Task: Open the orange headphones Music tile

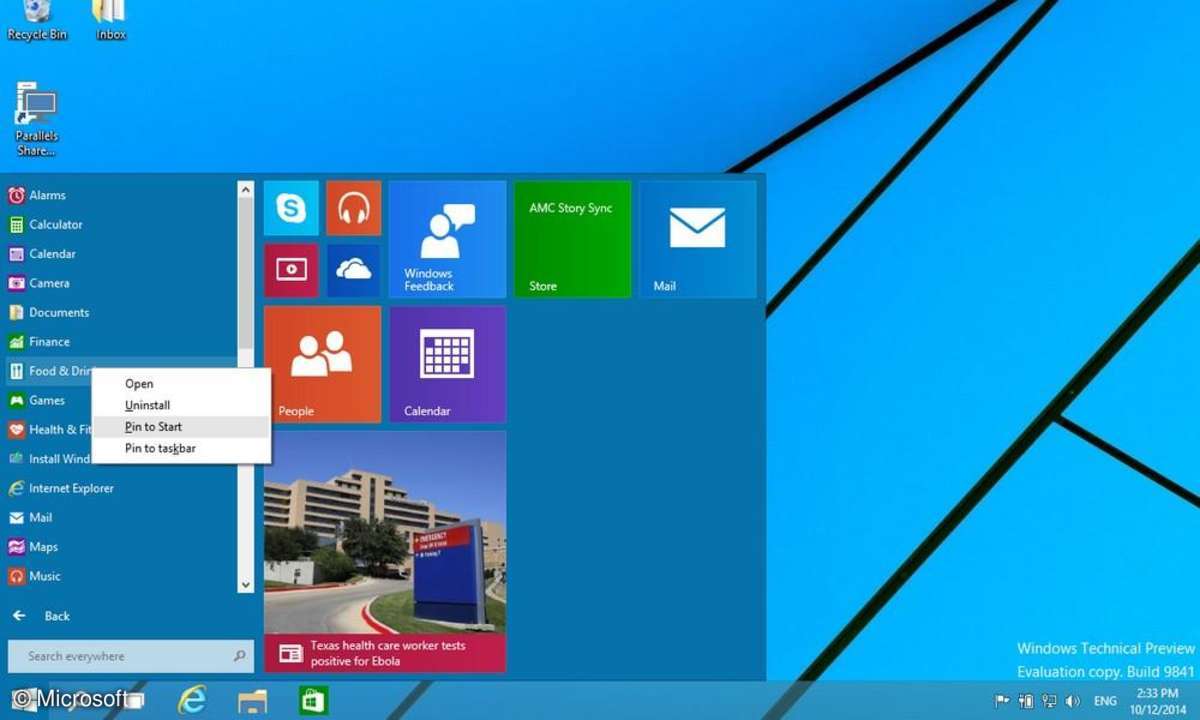Action: 354,208
